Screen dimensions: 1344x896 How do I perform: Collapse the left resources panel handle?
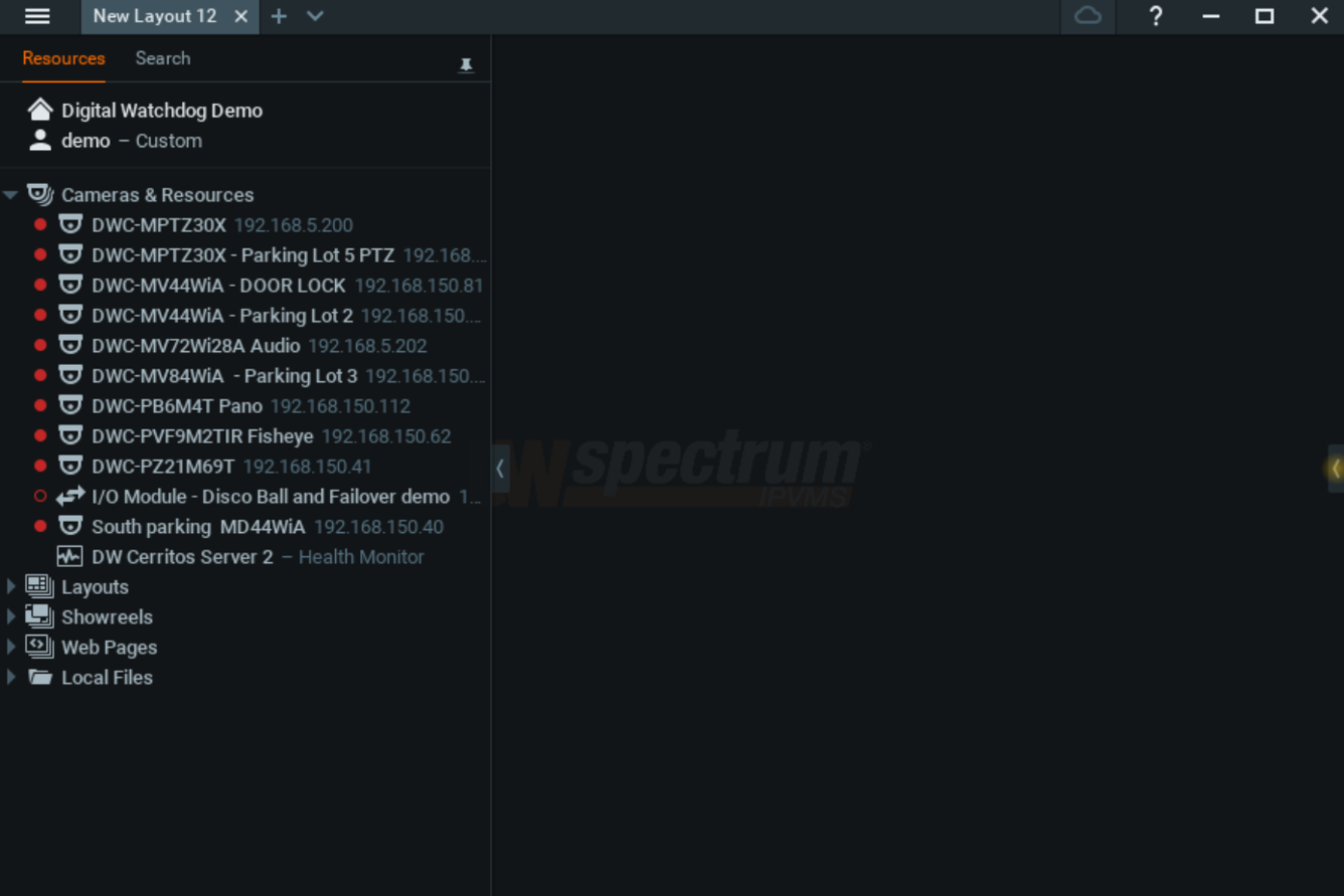[500, 469]
